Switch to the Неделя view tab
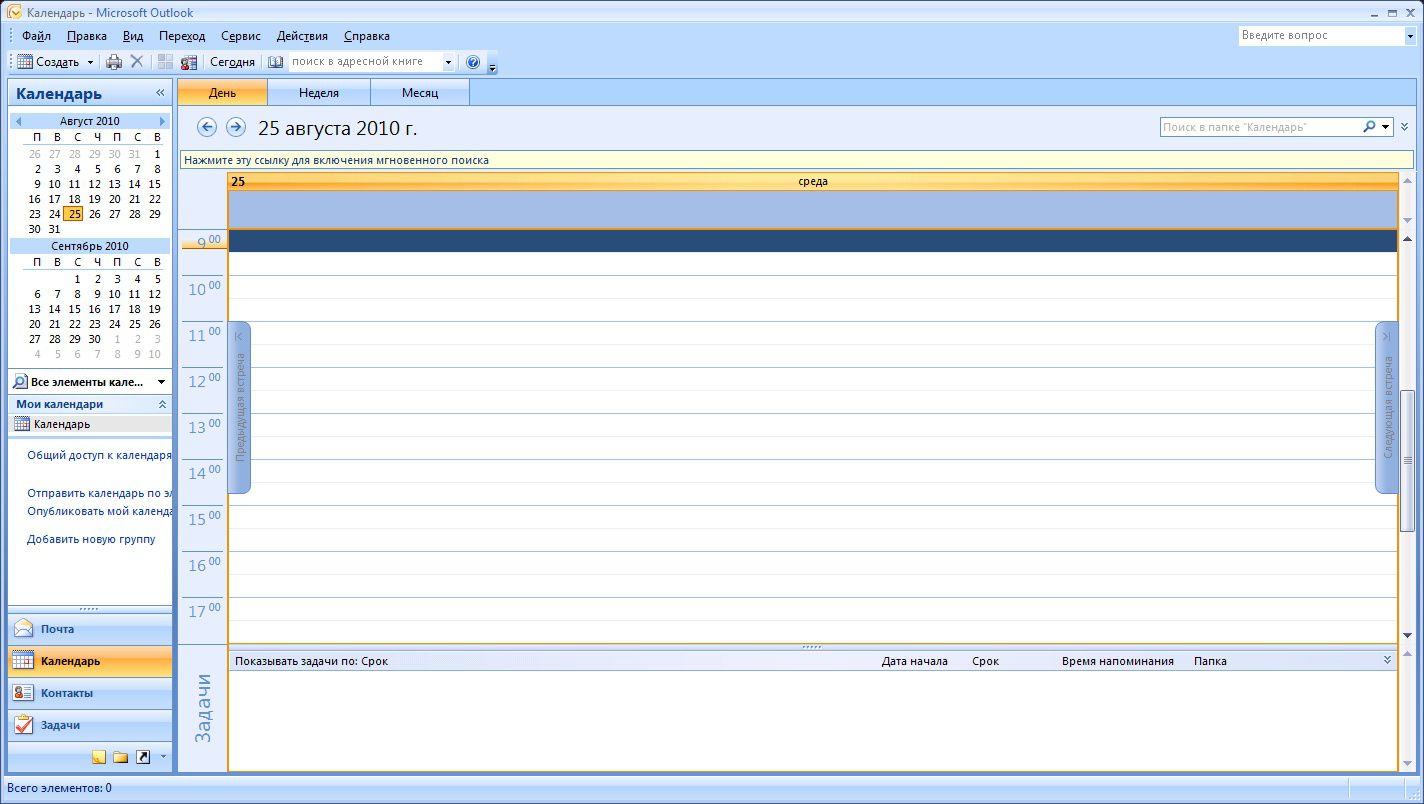 pos(319,93)
